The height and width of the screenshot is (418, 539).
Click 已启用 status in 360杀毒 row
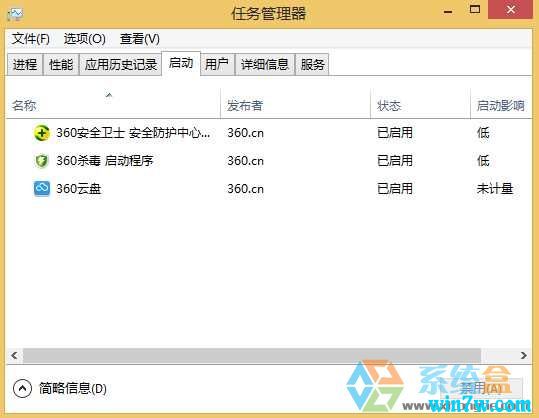[x=395, y=161]
